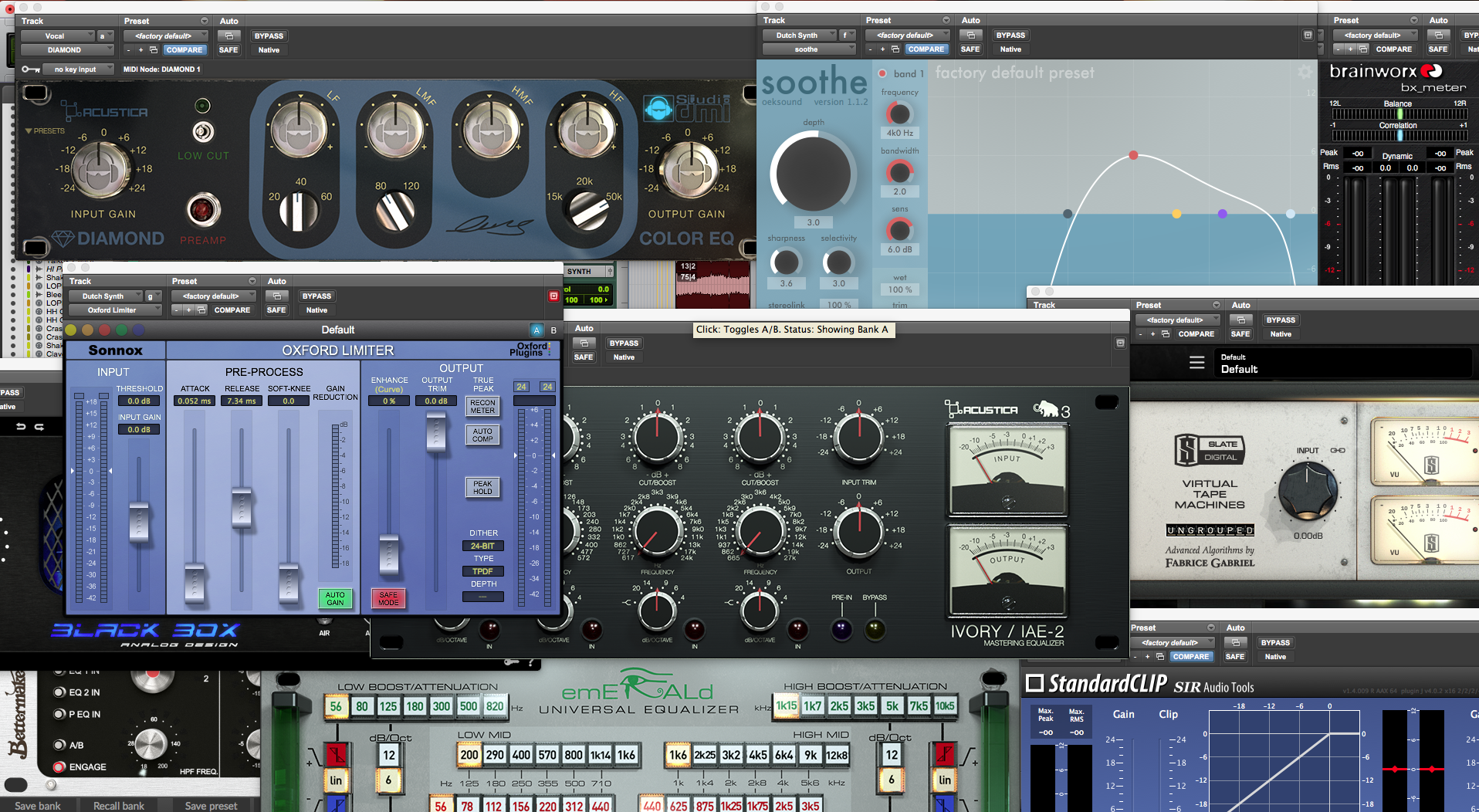Open automation enable icon in soothe window
This screenshot has height=812, width=1479.
click(970, 36)
